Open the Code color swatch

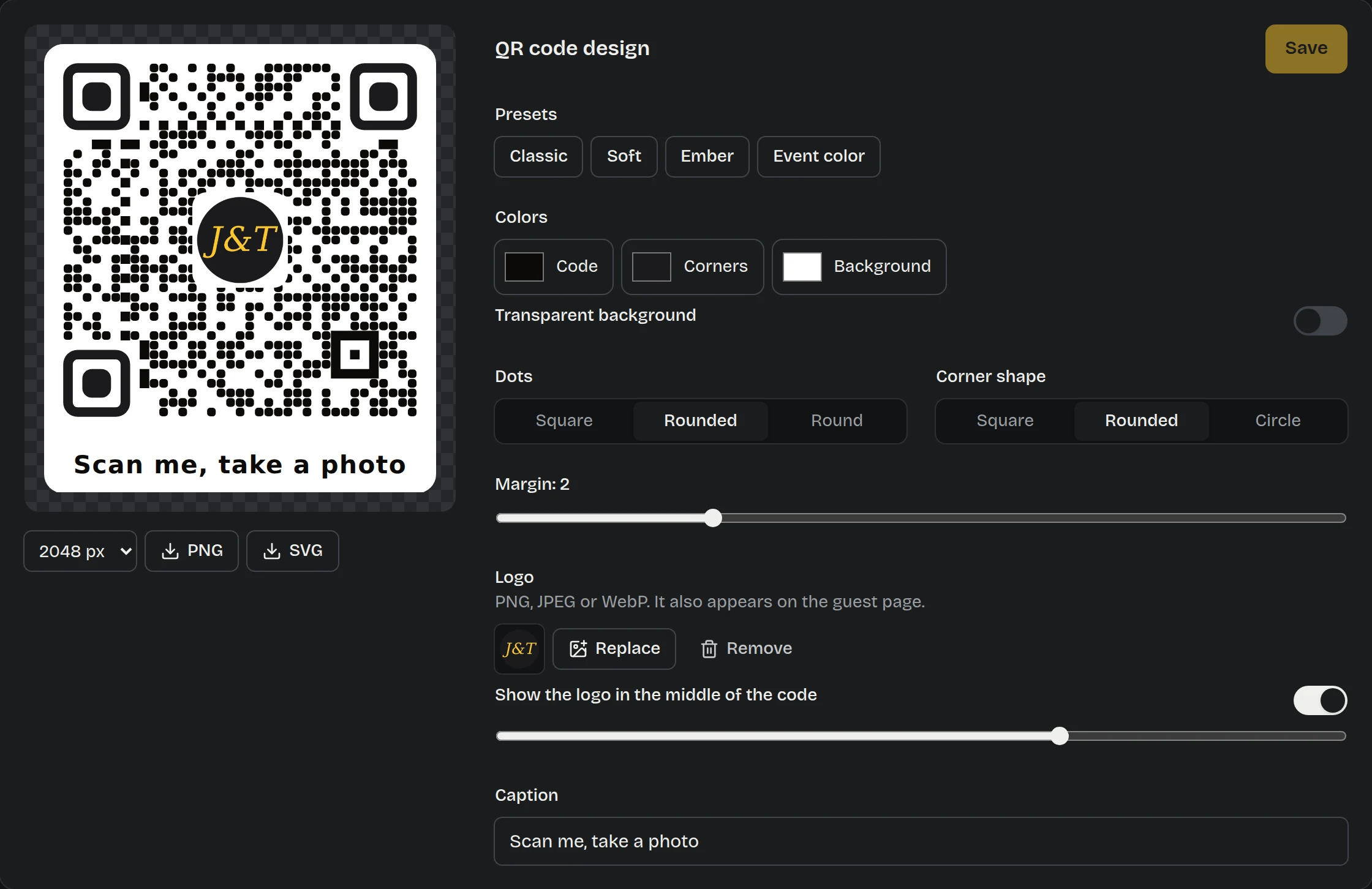click(x=524, y=267)
